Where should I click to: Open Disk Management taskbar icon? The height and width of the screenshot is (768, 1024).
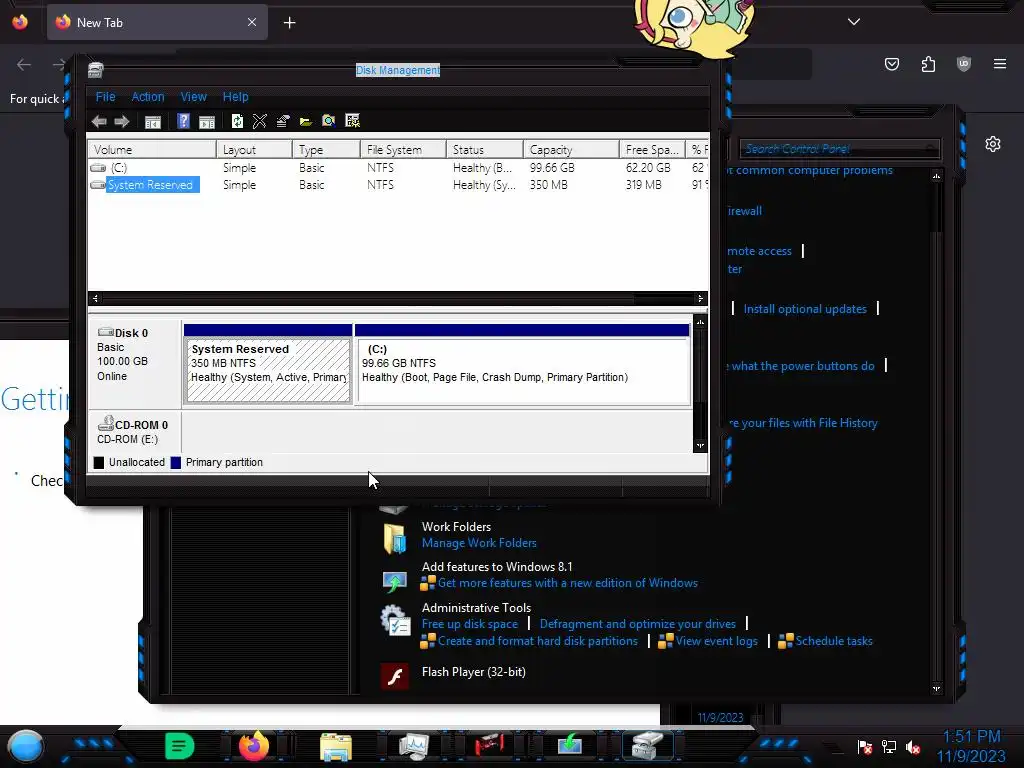pos(648,746)
